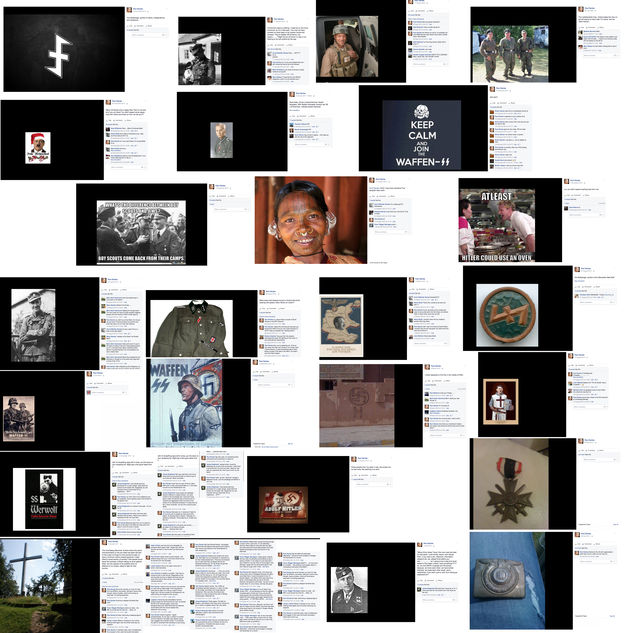Click author avatar beside the belt buckle post

tap(578, 535)
